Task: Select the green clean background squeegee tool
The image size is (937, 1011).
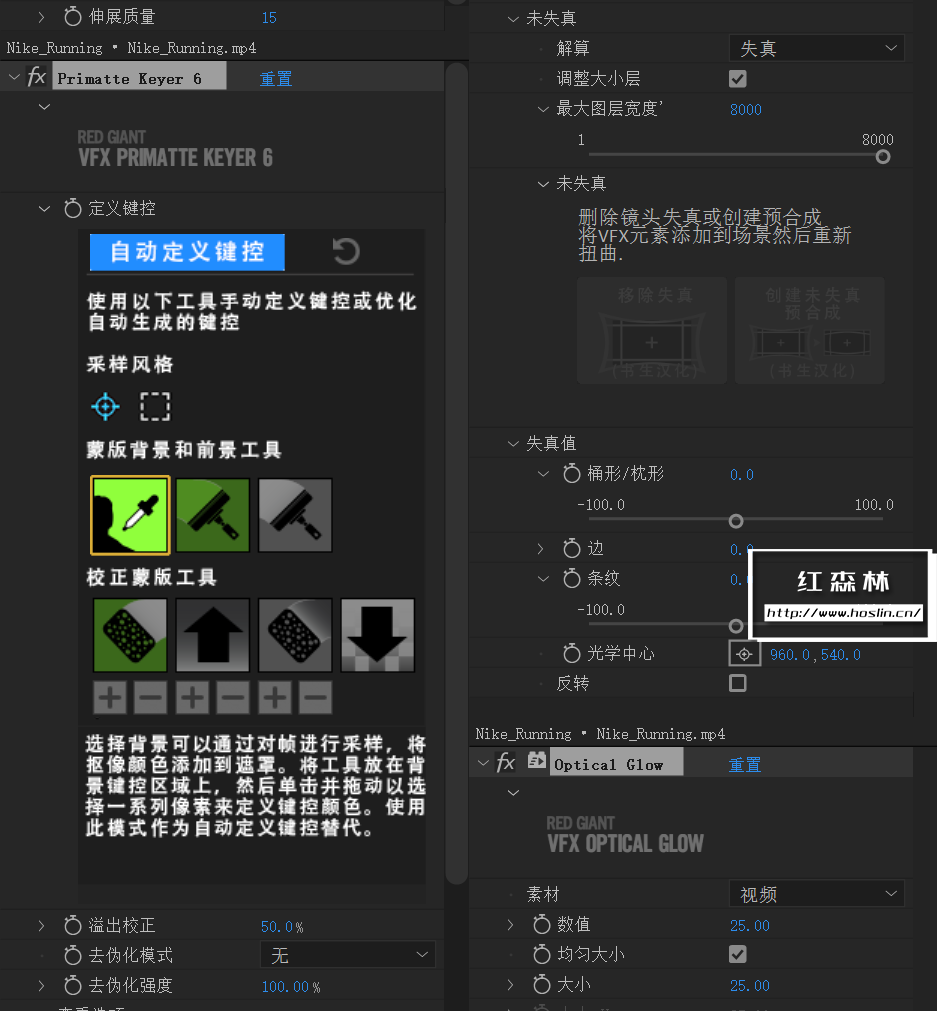Action: click(213, 515)
